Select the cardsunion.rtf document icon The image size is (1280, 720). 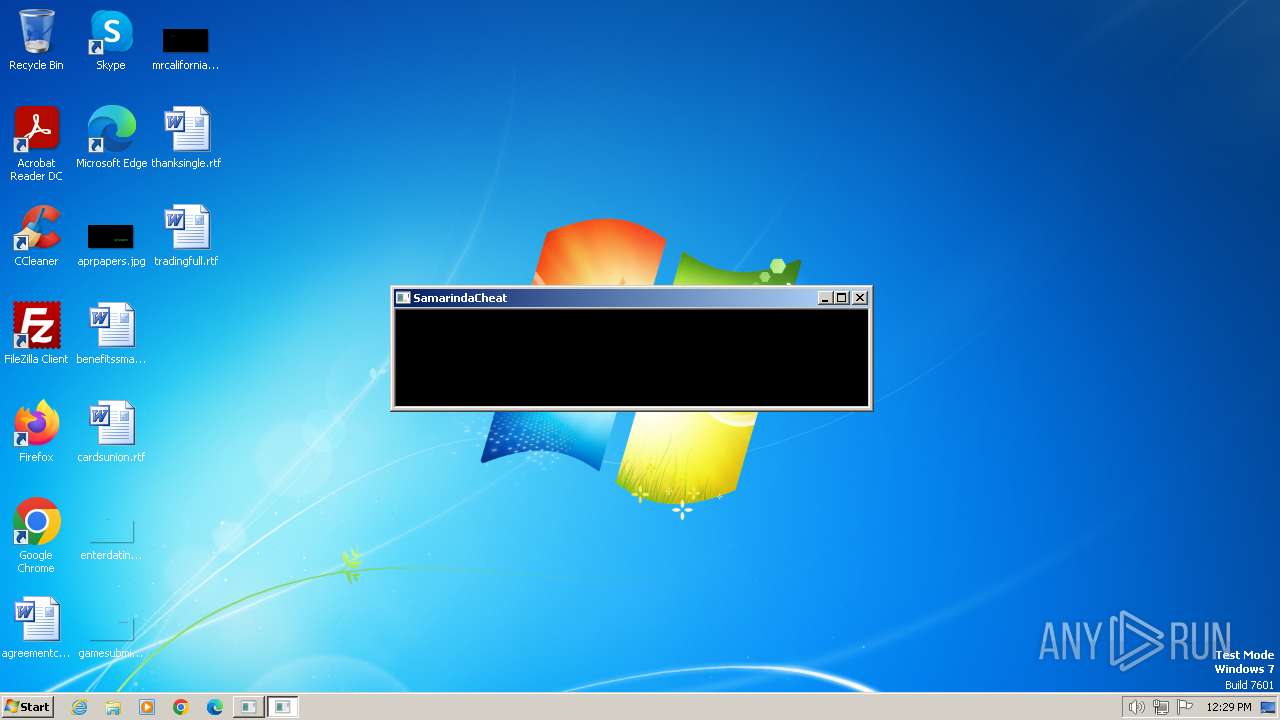pyautogui.click(x=111, y=431)
